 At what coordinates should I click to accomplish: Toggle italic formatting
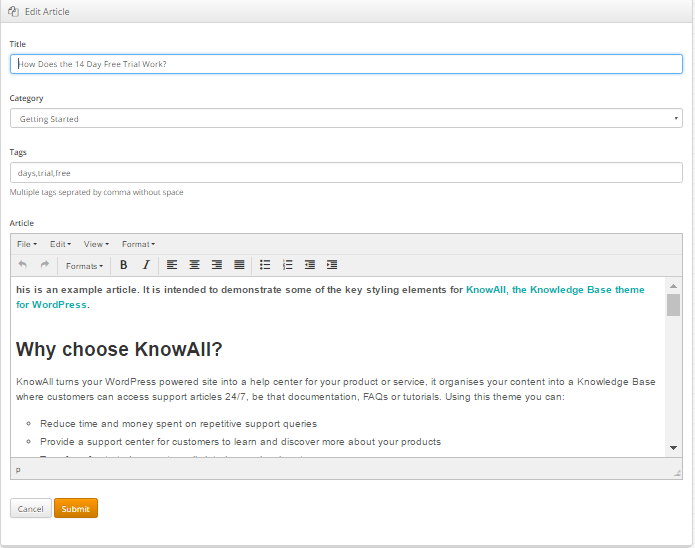146,265
